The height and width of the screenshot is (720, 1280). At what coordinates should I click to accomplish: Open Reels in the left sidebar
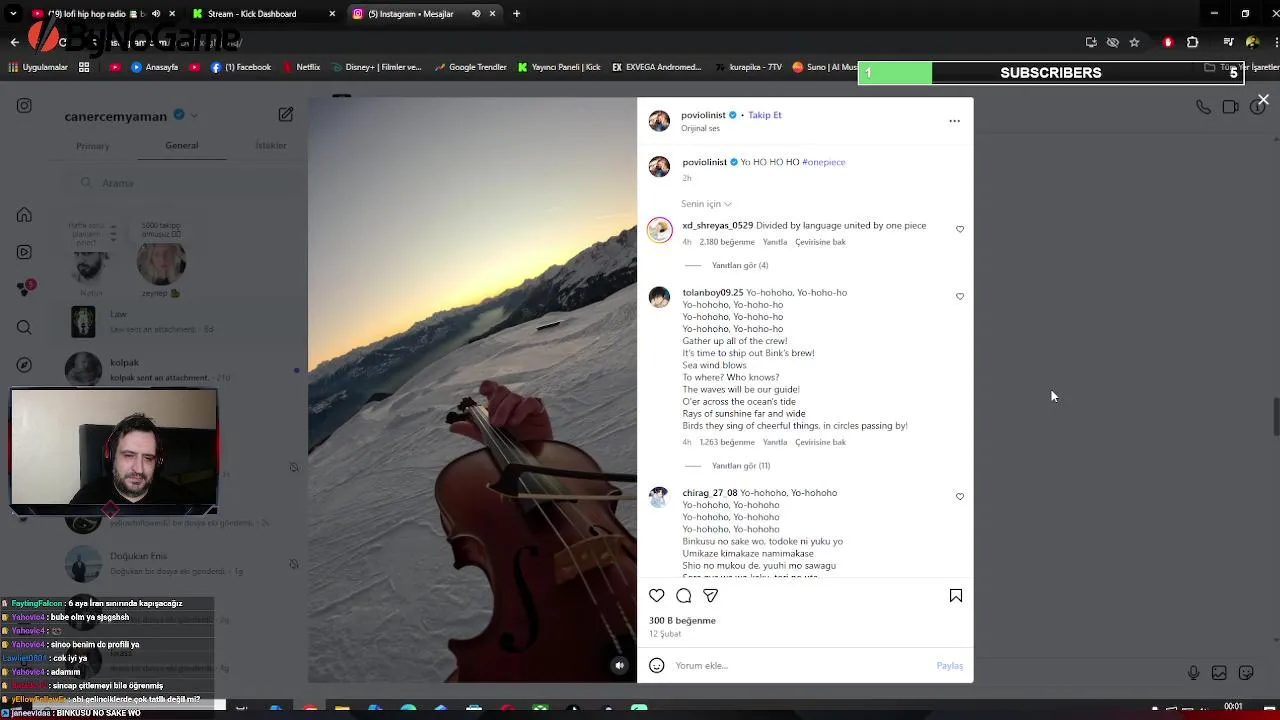[x=24, y=252]
